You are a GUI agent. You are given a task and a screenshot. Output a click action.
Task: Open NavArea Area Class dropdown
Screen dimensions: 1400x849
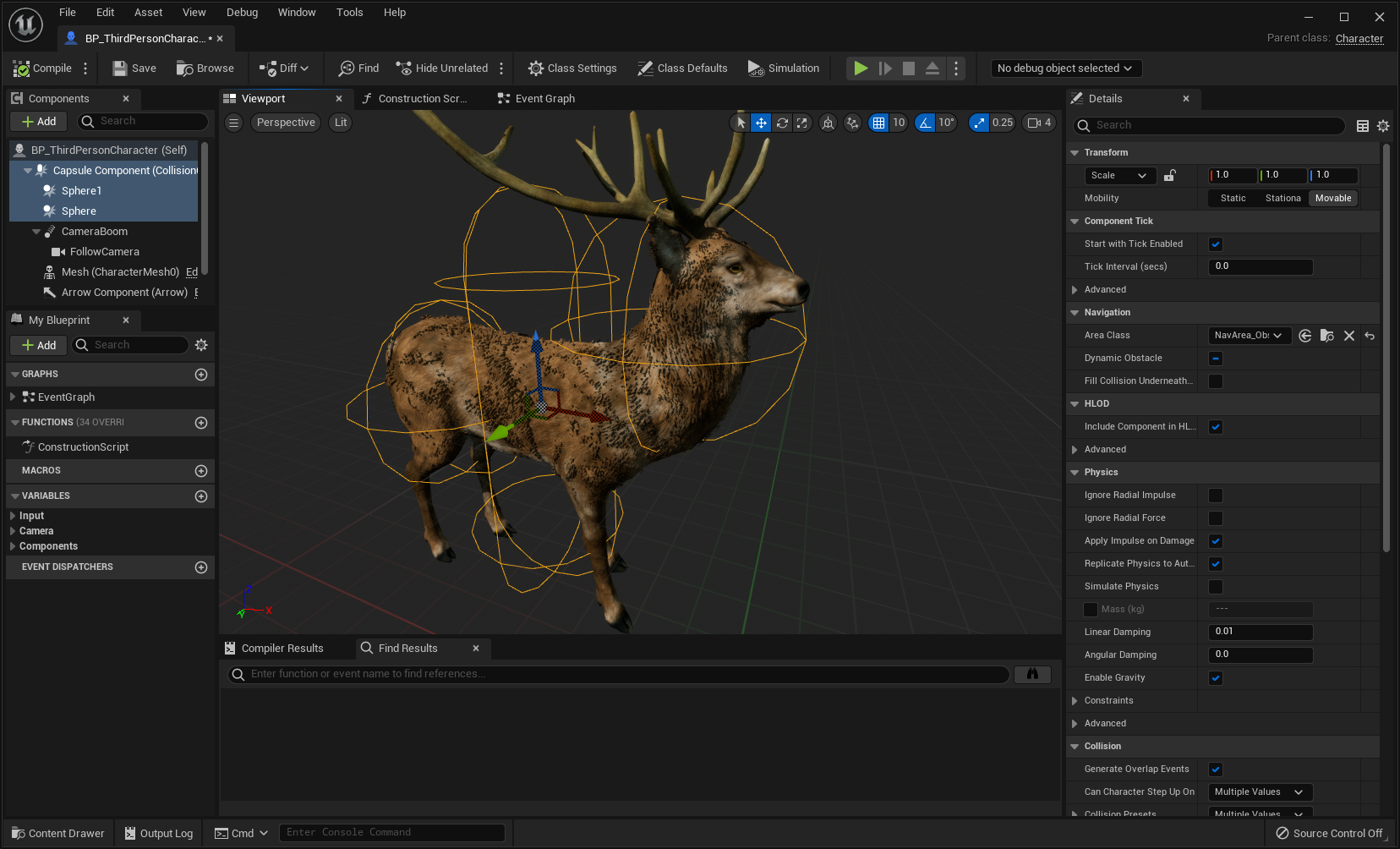pyautogui.click(x=1250, y=336)
